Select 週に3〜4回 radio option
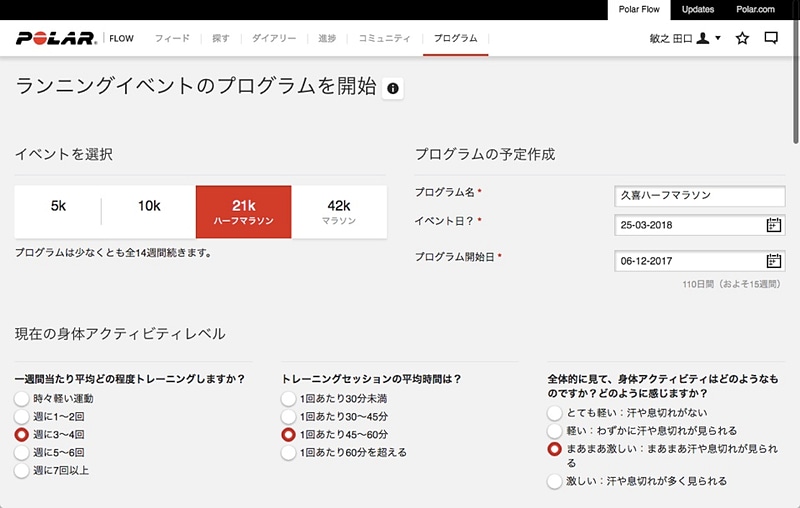Screen dimensions: 800x508 [x=21, y=435]
